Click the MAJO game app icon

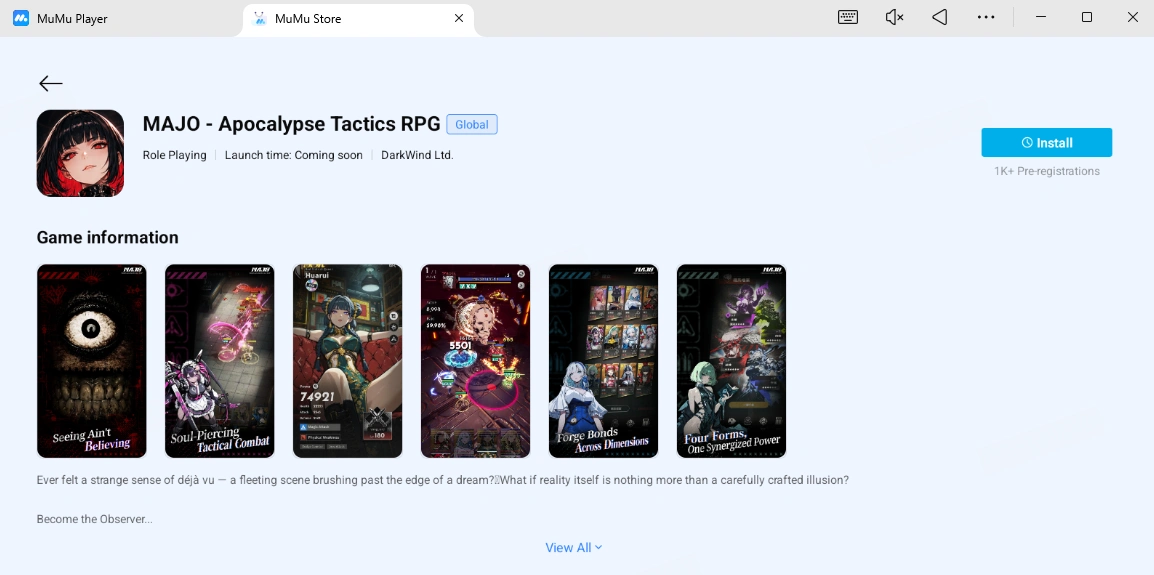pos(80,153)
